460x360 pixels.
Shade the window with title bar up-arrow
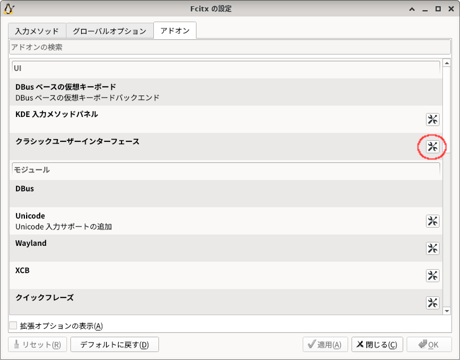point(412,9)
